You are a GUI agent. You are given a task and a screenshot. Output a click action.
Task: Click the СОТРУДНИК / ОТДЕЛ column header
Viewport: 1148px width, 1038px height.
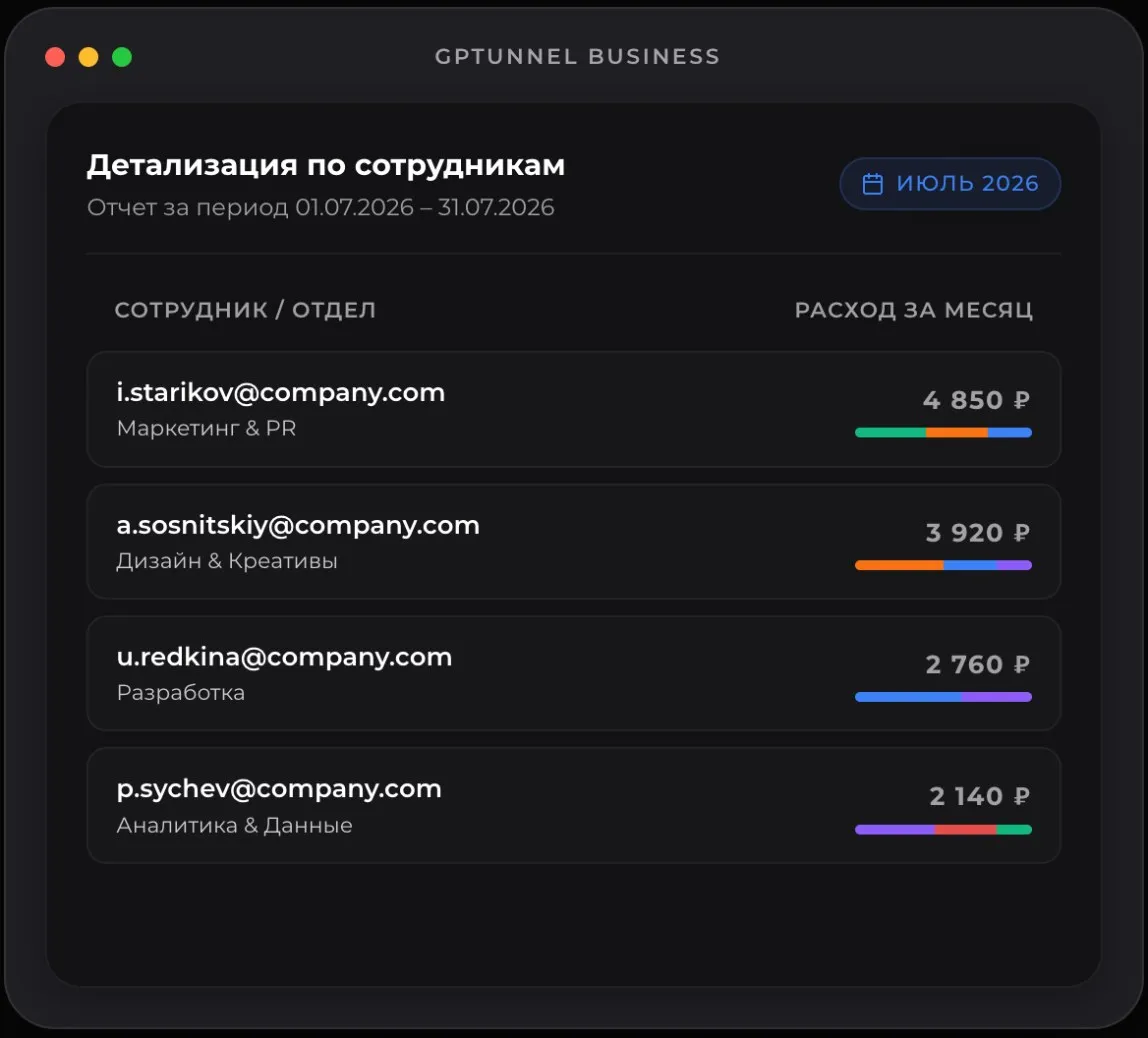click(x=245, y=310)
